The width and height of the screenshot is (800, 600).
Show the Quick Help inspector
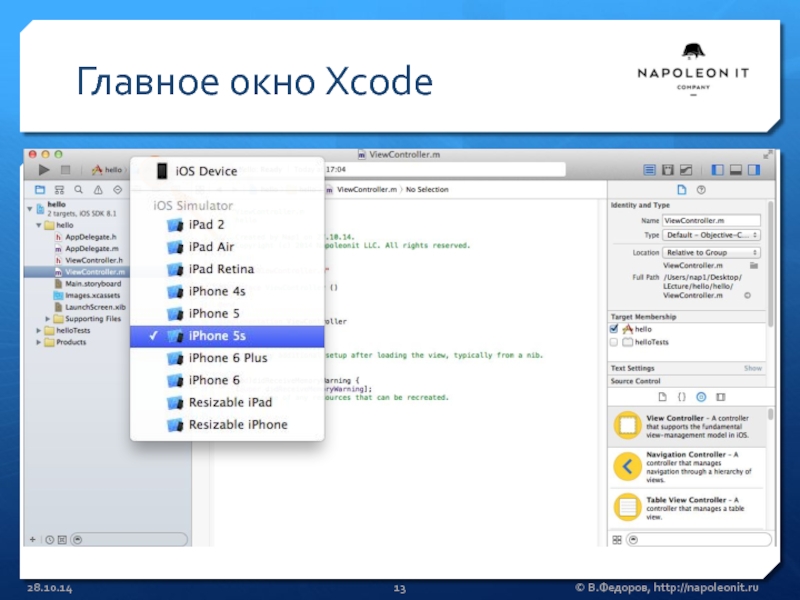(700, 190)
